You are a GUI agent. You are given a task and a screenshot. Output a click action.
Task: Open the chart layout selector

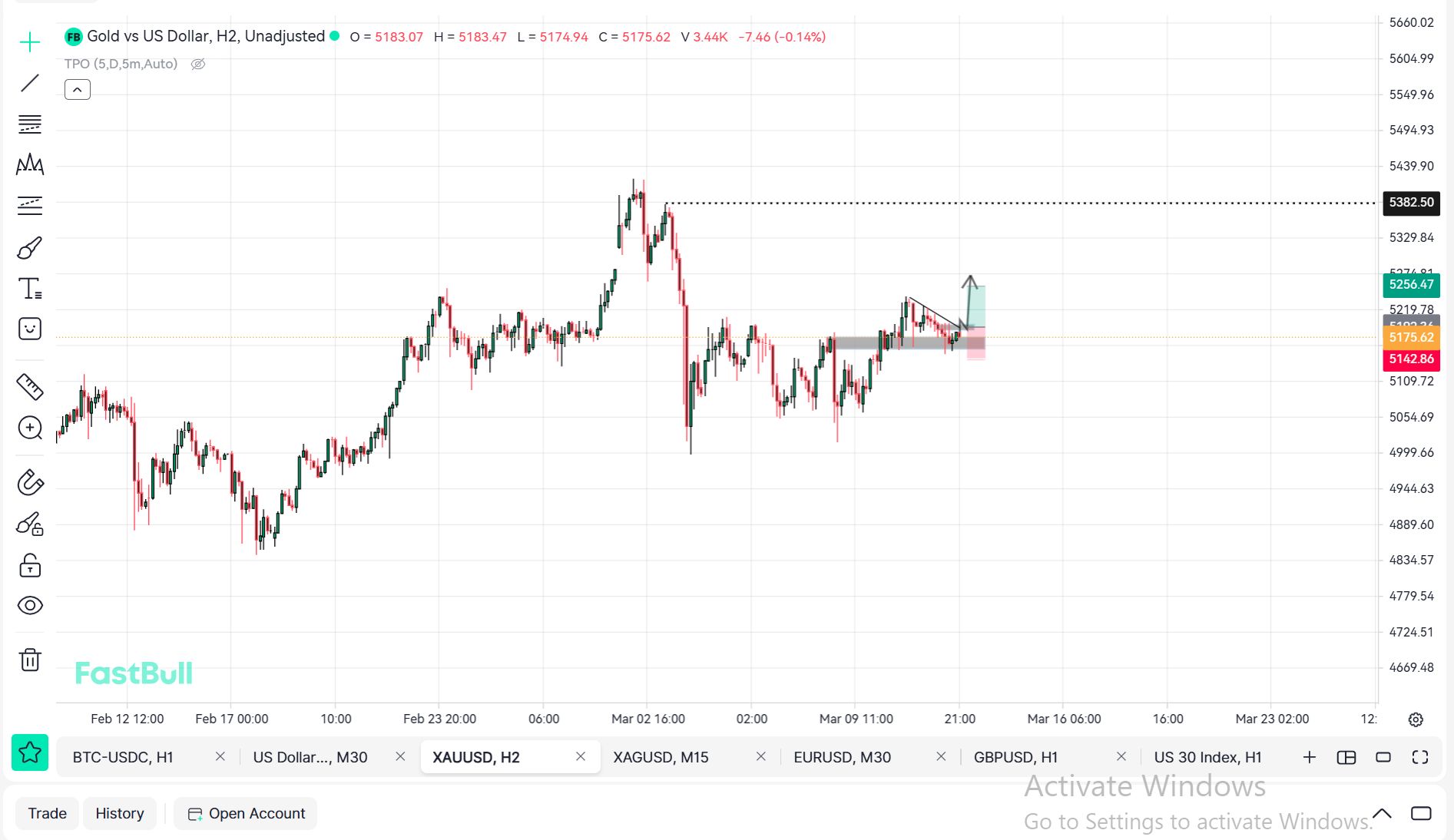pyautogui.click(x=1346, y=758)
